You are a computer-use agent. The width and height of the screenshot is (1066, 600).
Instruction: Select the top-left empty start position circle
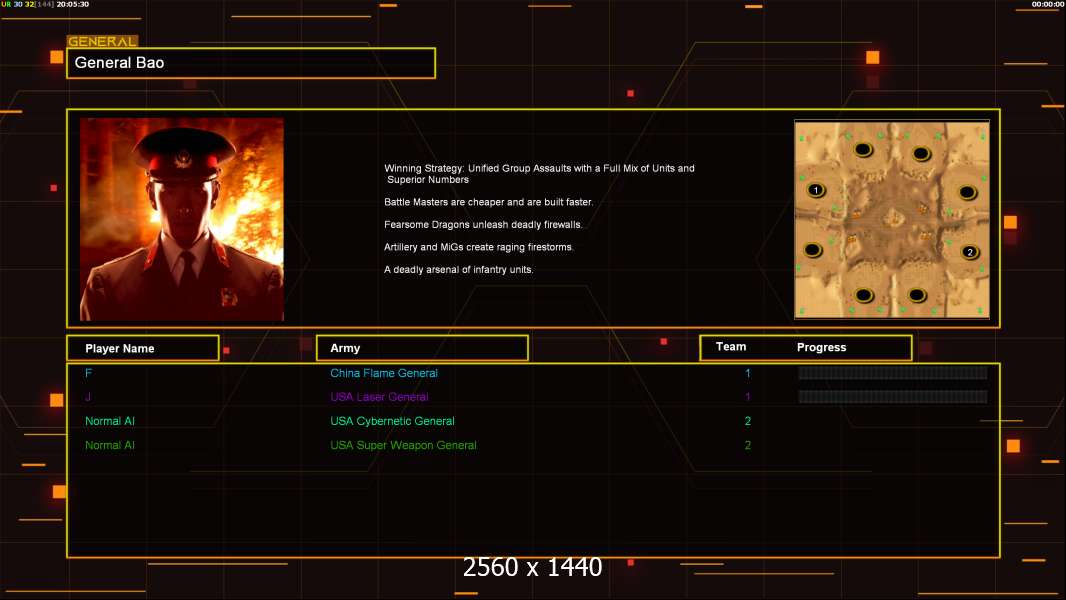coord(863,149)
